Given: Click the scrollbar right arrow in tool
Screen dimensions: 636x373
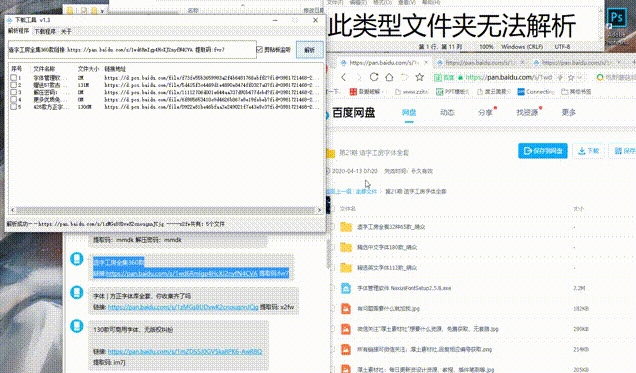Looking at the screenshot, I should coord(319,210).
